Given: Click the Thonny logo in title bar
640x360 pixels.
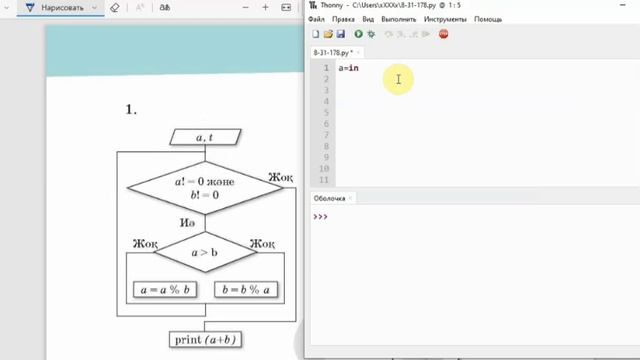Looking at the screenshot, I should 313,5.
